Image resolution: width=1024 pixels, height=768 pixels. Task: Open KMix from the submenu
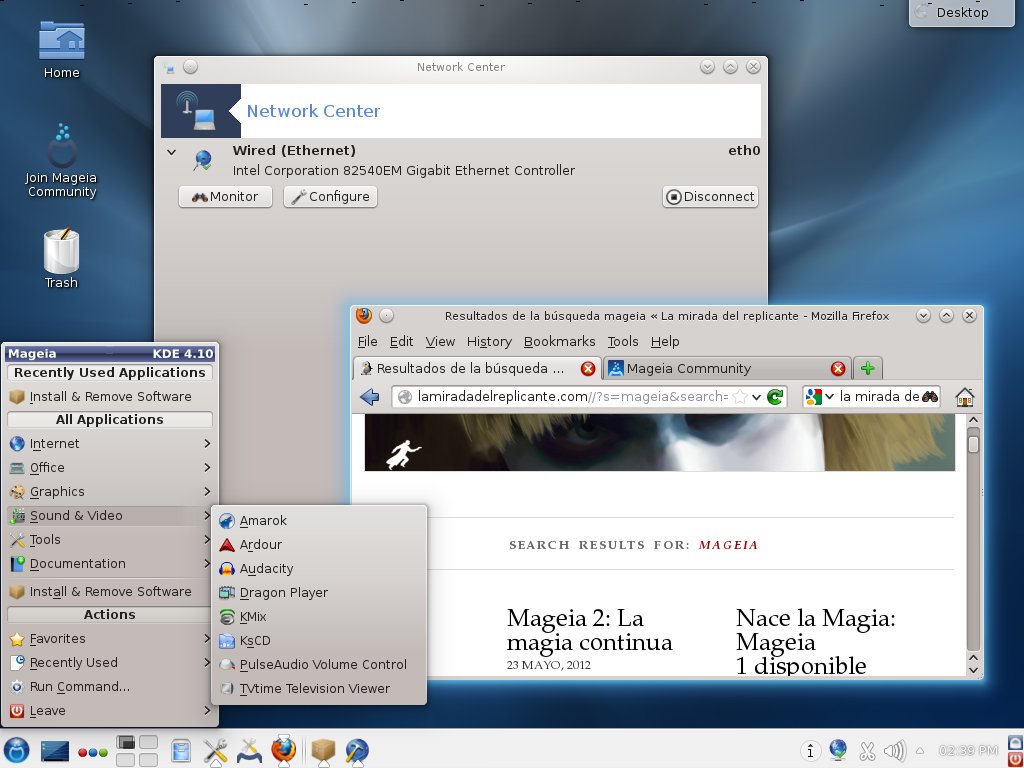click(319, 616)
